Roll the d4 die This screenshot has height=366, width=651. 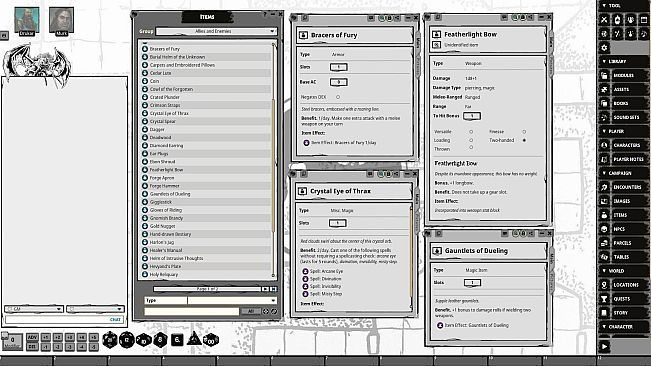tap(194, 339)
